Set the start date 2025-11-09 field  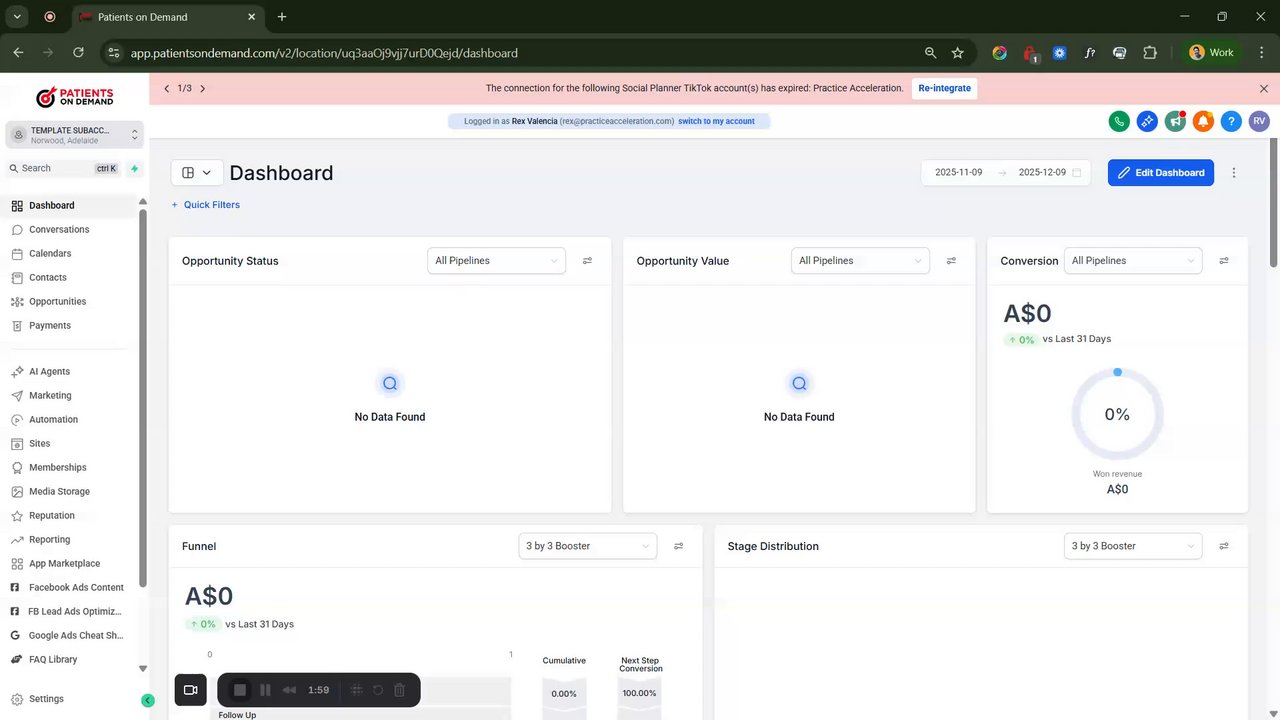[958, 173]
